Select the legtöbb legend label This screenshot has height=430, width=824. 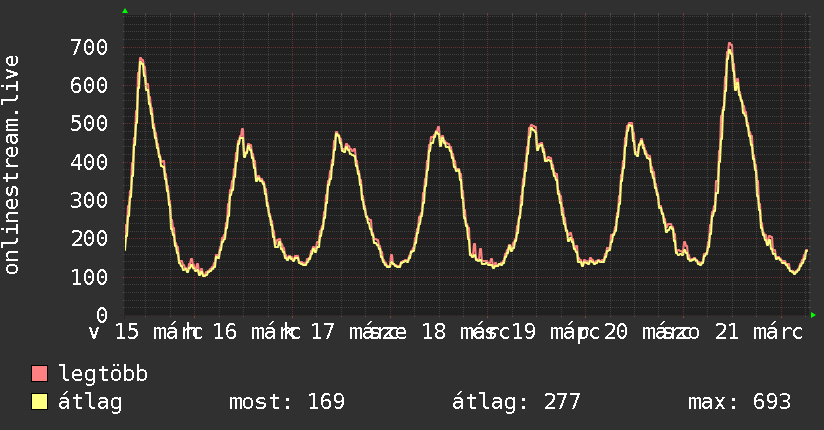tap(103, 373)
